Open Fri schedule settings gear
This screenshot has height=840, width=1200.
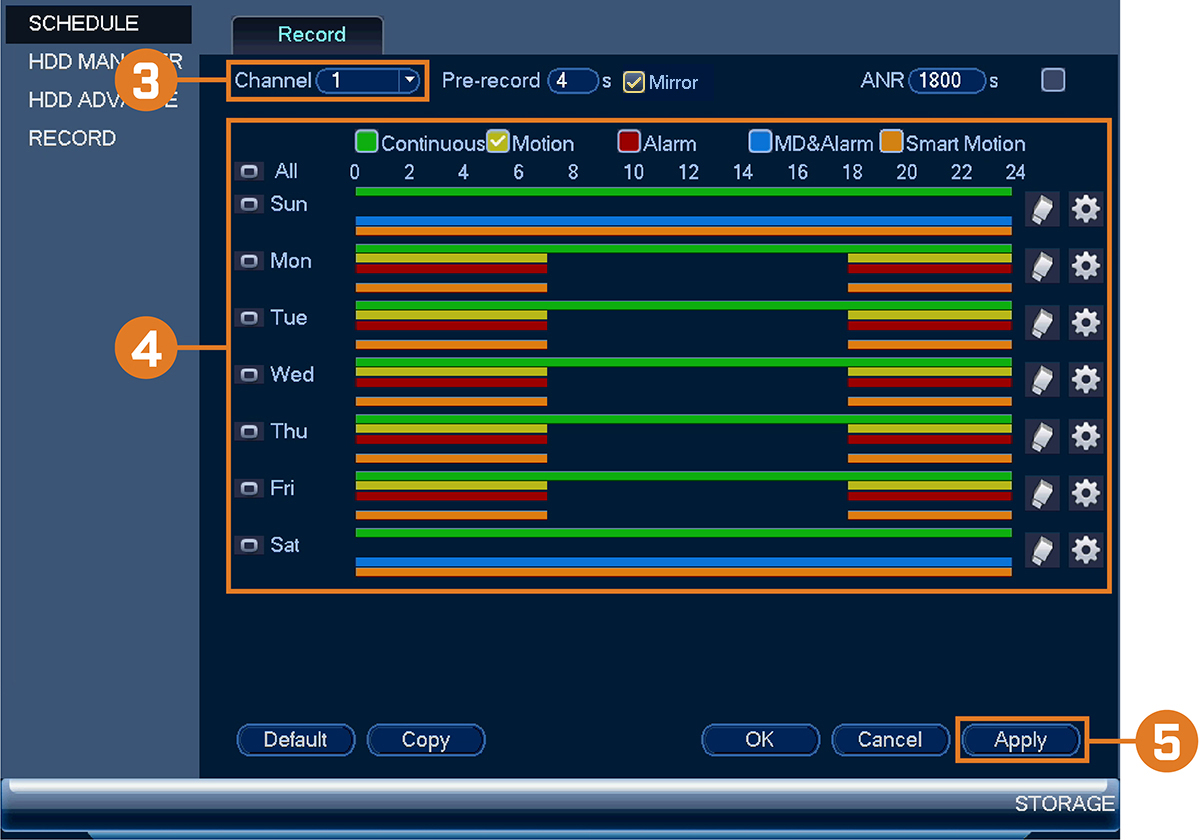[x=1086, y=494]
